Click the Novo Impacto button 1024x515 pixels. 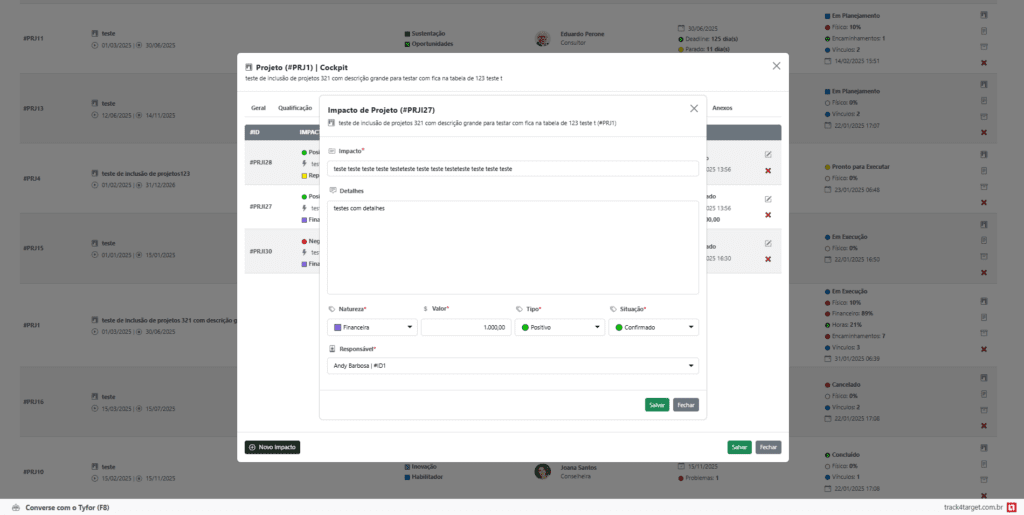pos(272,447)
